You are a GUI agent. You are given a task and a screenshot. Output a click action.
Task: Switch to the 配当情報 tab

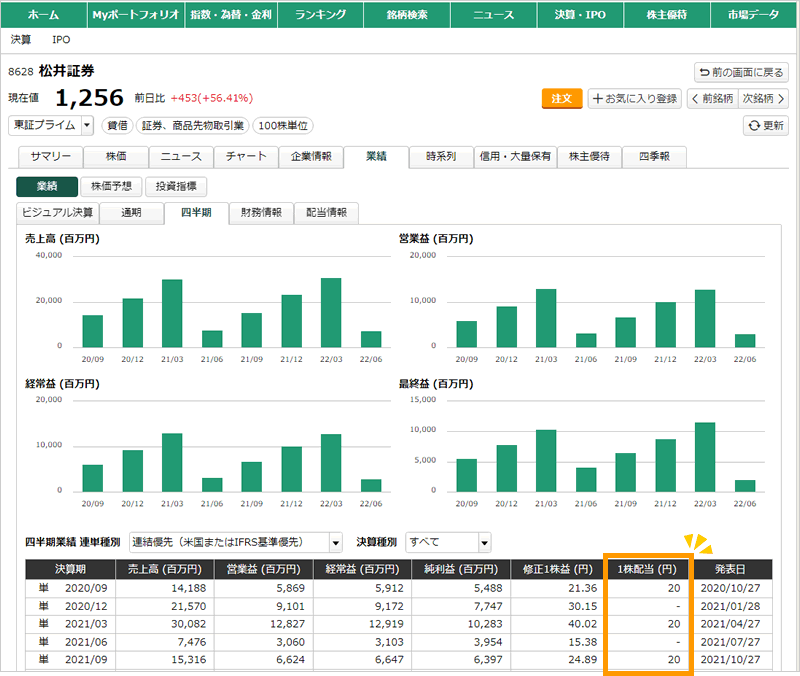point(327,213)
